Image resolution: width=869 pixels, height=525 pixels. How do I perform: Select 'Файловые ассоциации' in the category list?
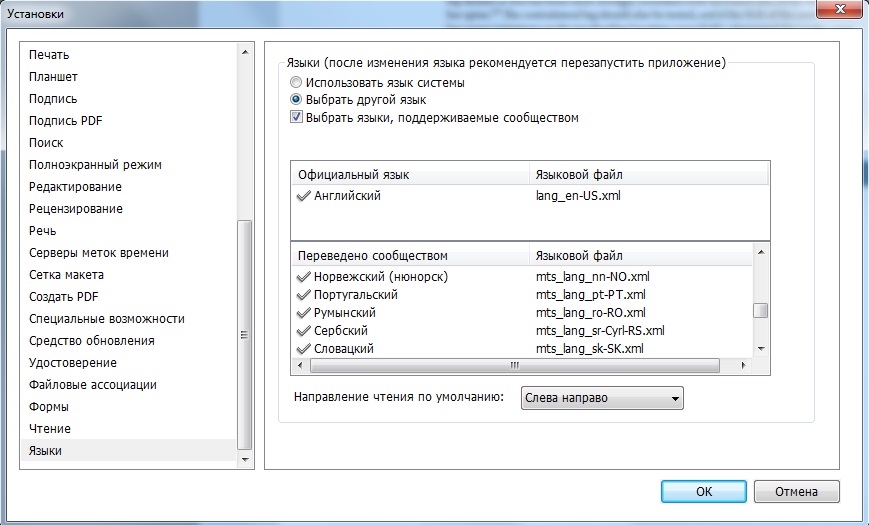pyautogui.click(x=93, y=385)
